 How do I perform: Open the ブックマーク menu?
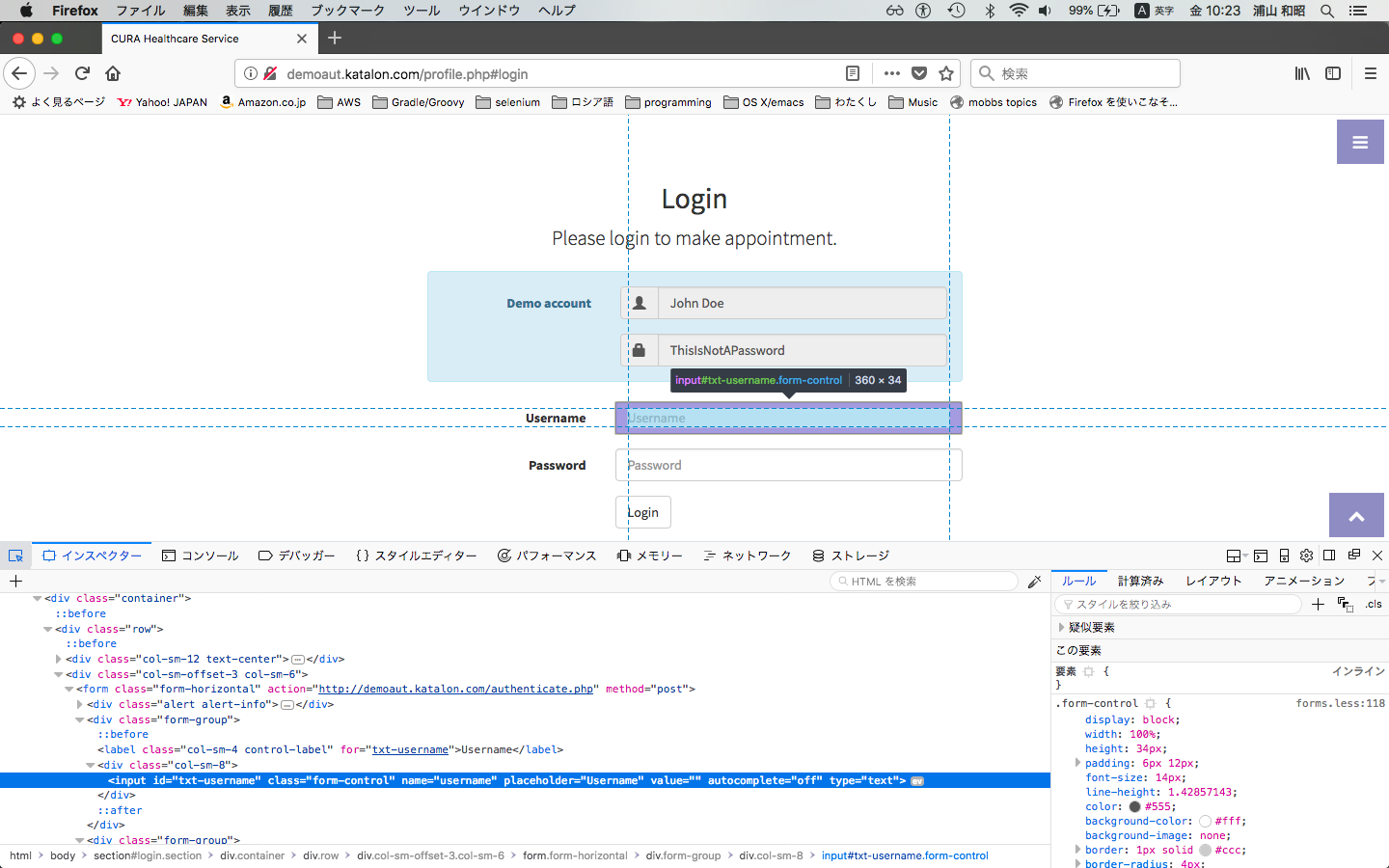[347, 11]
